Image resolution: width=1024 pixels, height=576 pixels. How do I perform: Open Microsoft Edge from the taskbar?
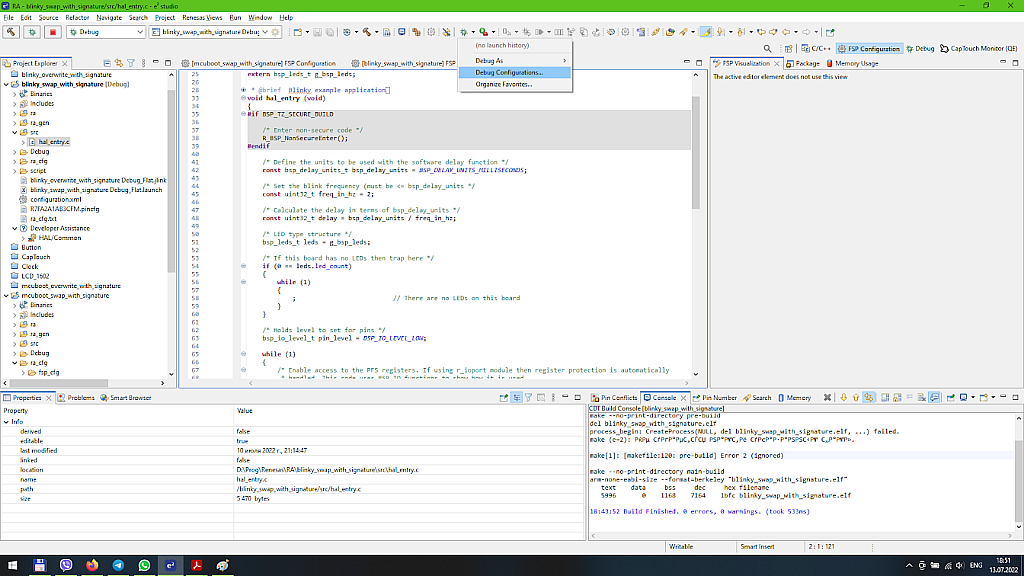[x=168, y=565]
